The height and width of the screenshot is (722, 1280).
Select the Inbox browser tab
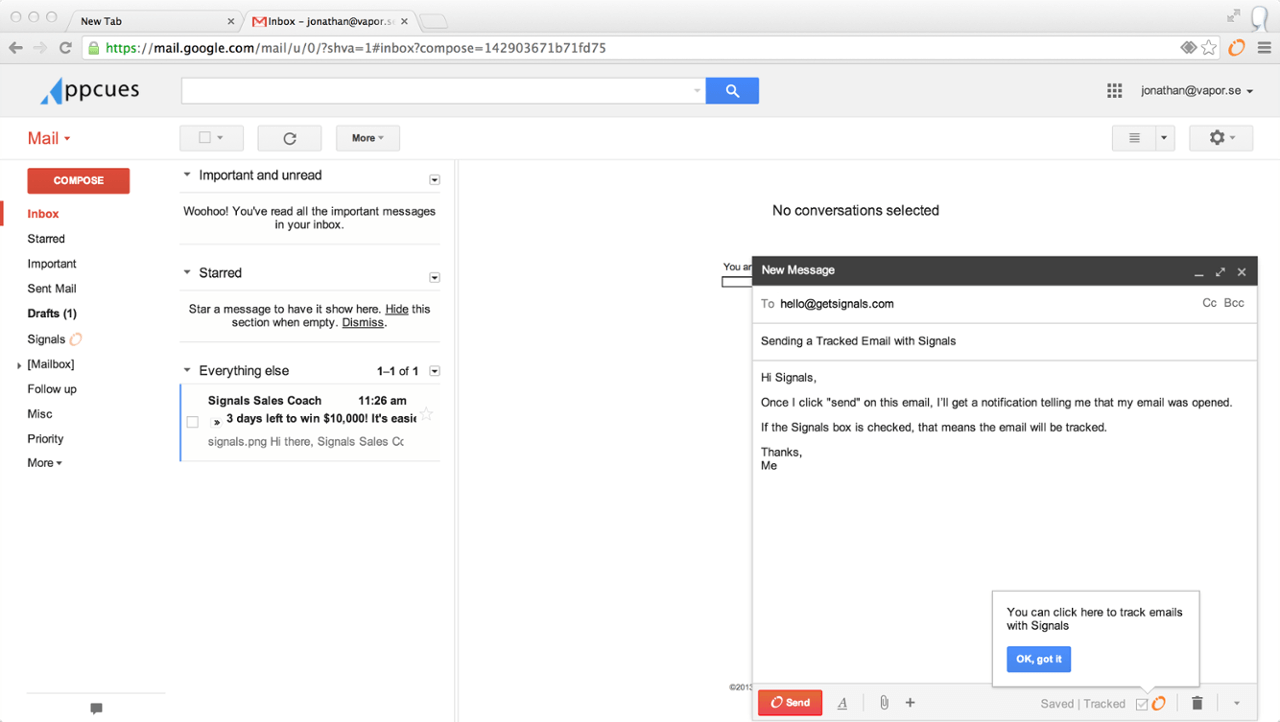[x=330, y=21]
